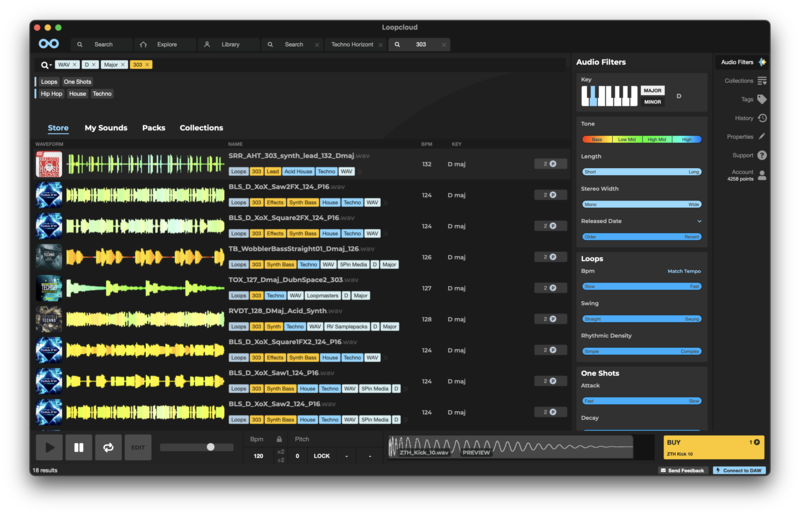Image resolution: width=800 pixels, height=515 pixels.
Task: Select the MAJOR key mode
Action: pos(652,90)
